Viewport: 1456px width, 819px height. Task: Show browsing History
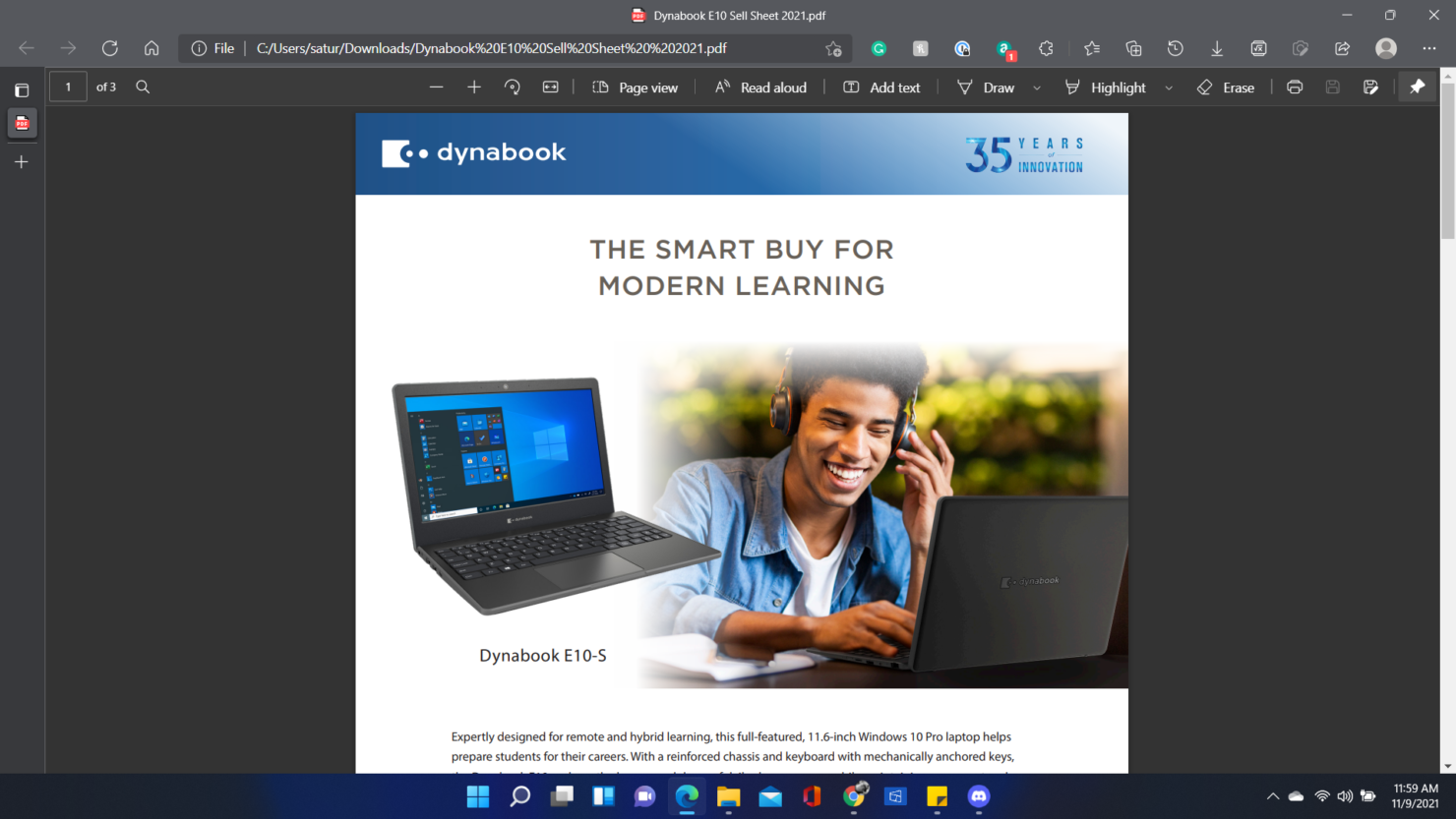click(1175, 48)
